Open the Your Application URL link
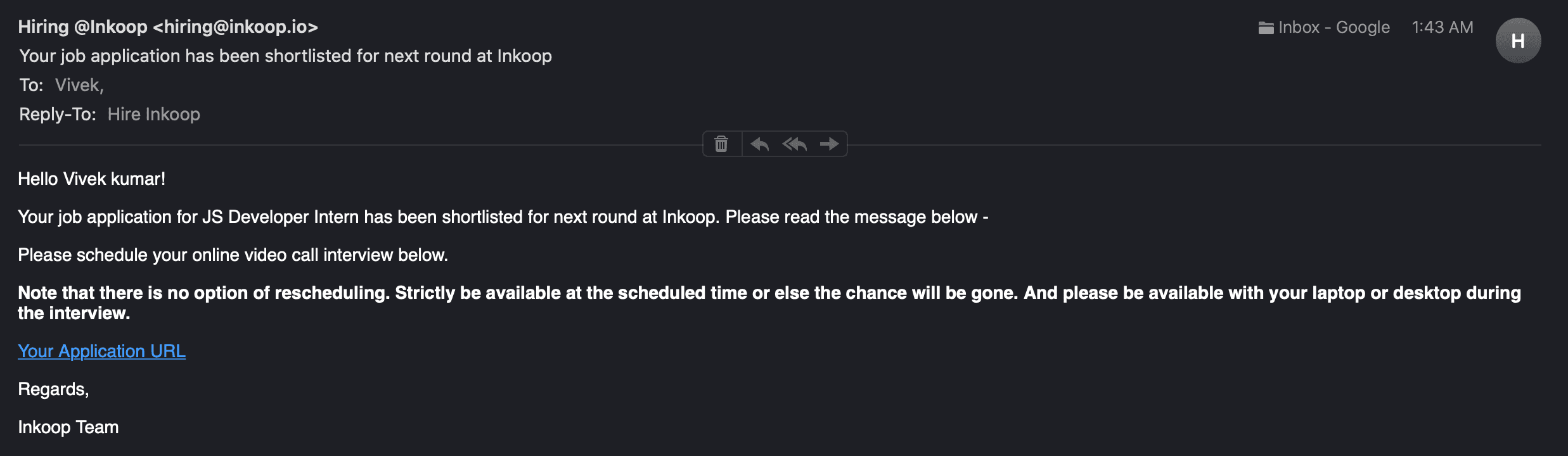The image size is (1568, 456). (x=101, y=351)
